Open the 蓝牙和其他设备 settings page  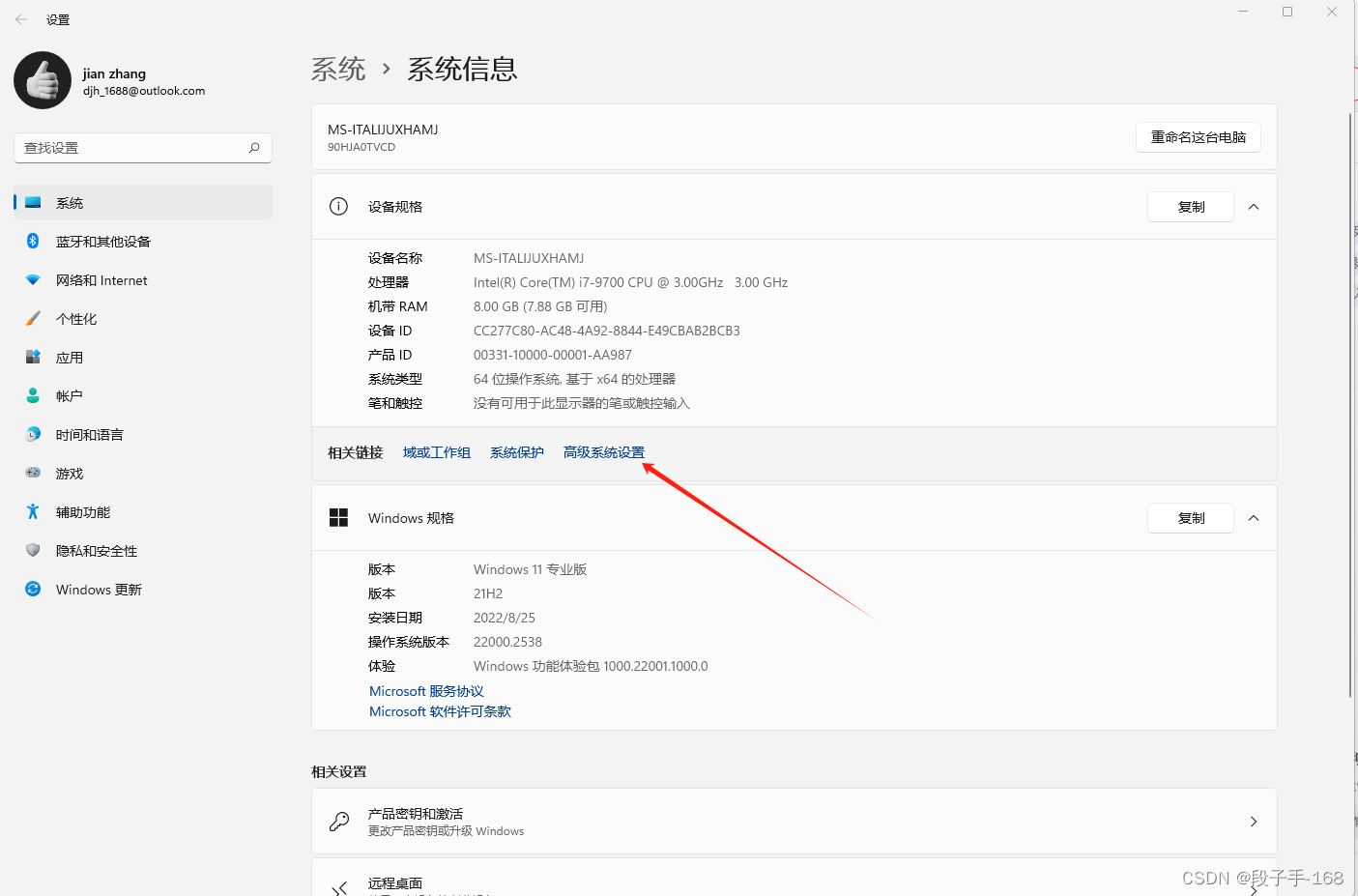[x=143, y=242]
